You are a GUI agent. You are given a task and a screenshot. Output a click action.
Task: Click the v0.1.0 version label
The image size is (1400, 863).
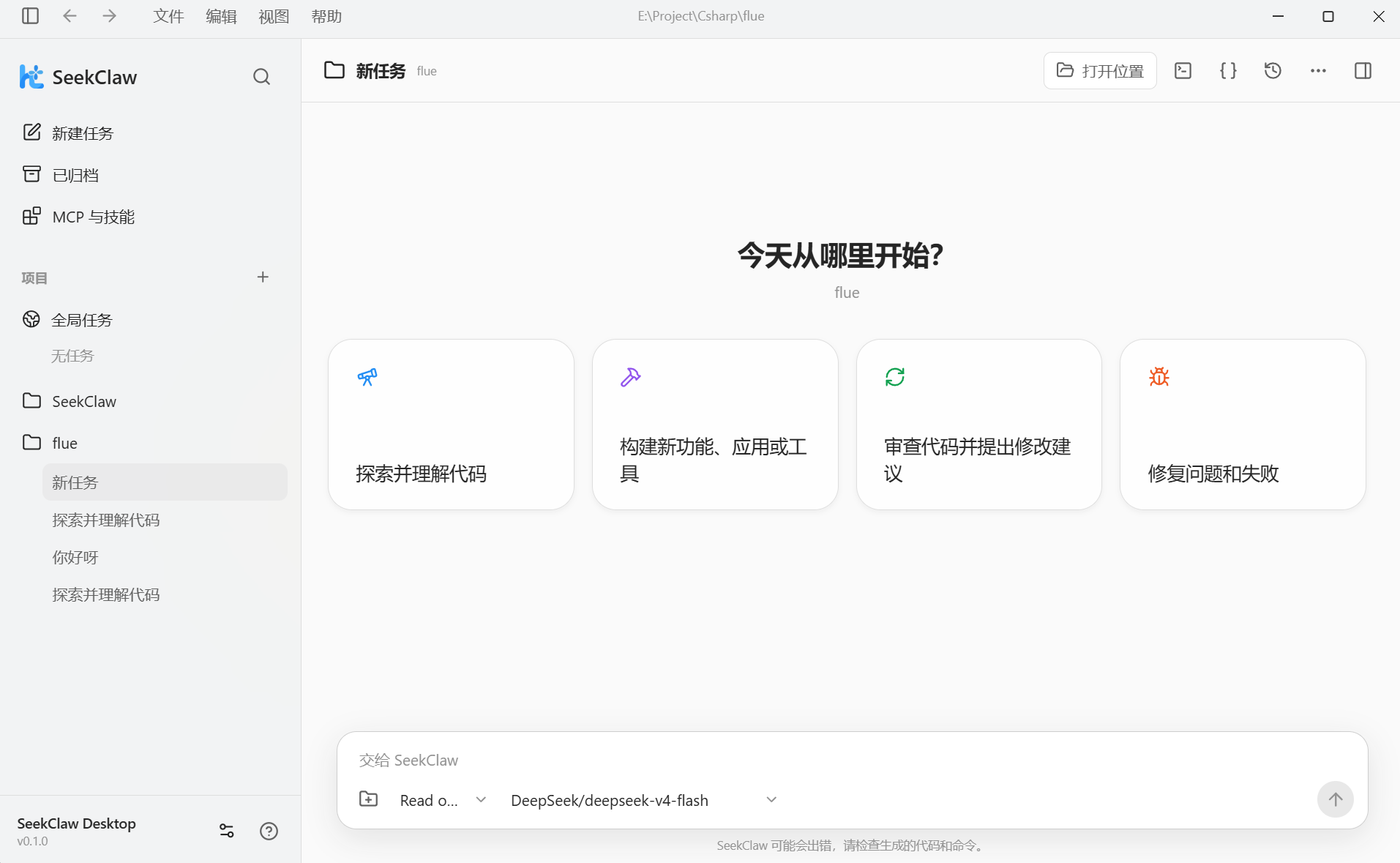pyautogui.click(x=32, y=842)
